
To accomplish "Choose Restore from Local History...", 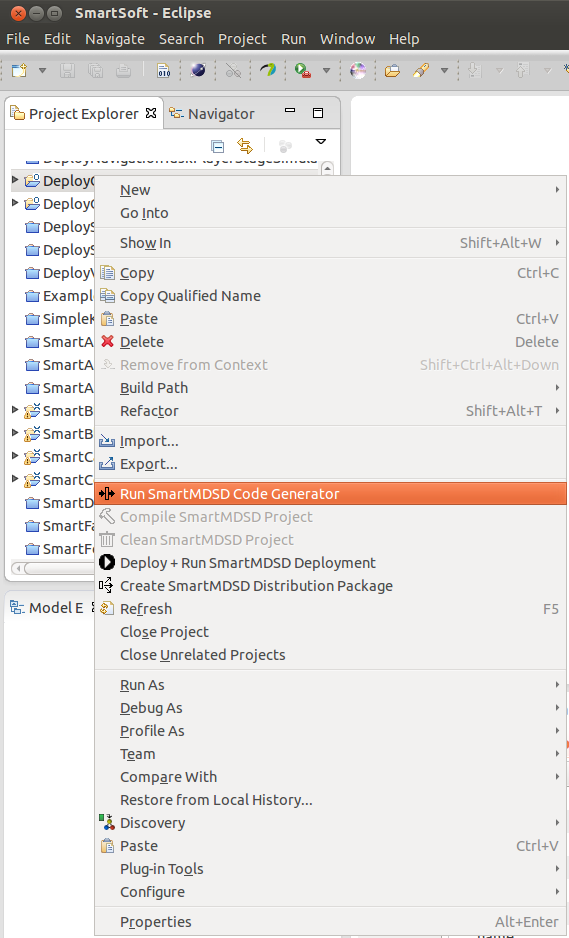I will 330,800.
